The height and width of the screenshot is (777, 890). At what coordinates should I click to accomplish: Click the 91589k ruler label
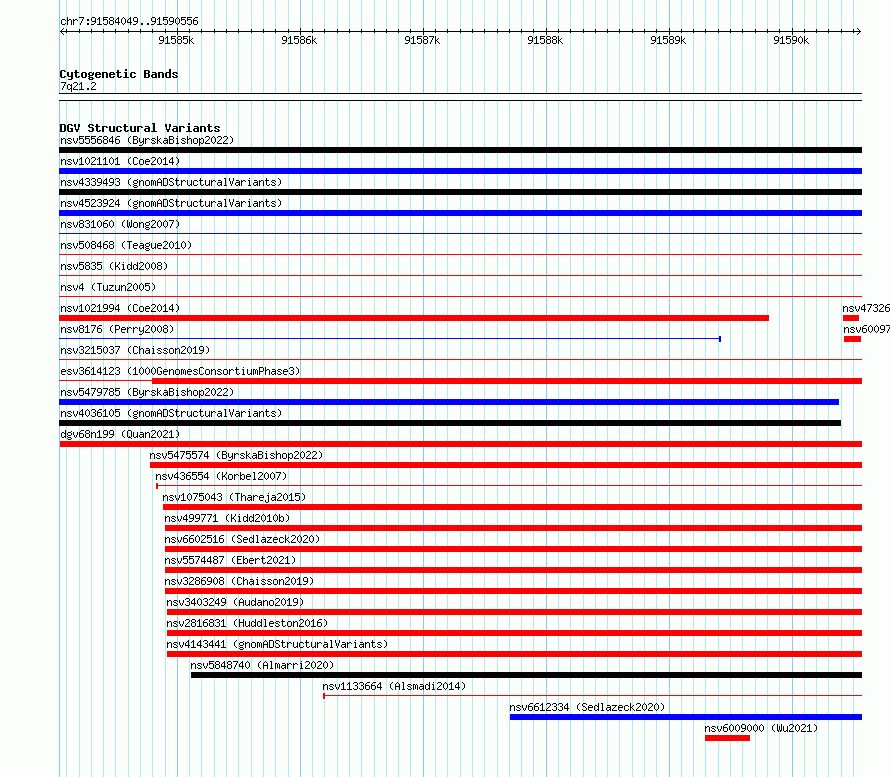(x=668, y=40)
